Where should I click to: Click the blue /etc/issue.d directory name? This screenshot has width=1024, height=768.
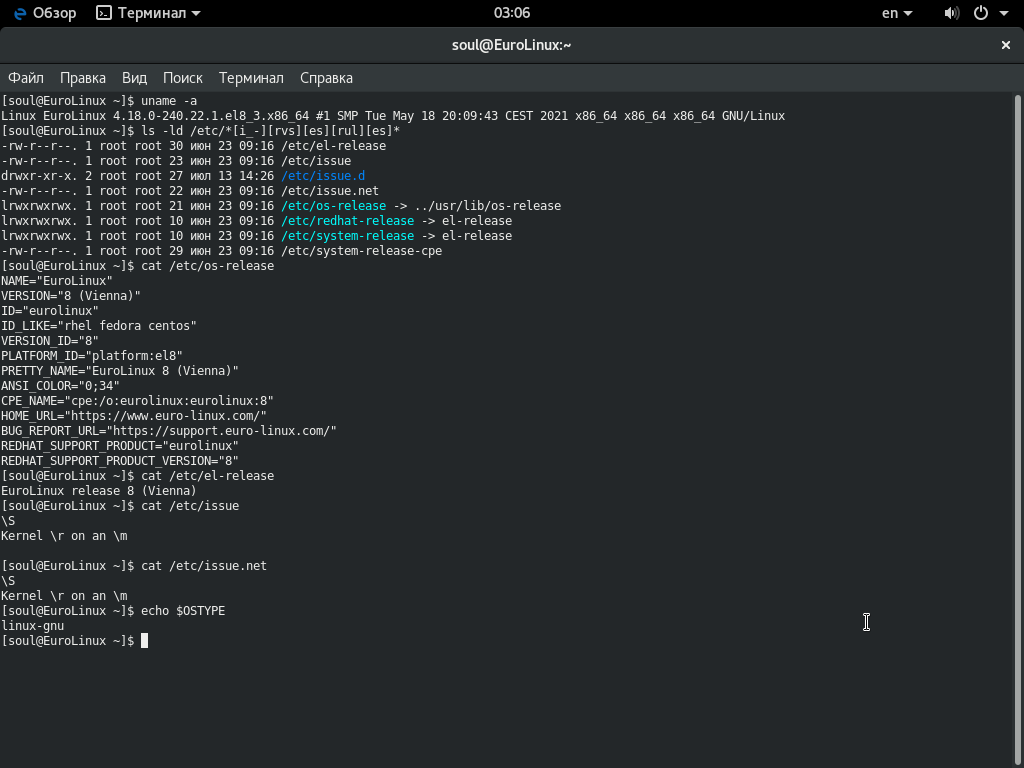(323, 176)
